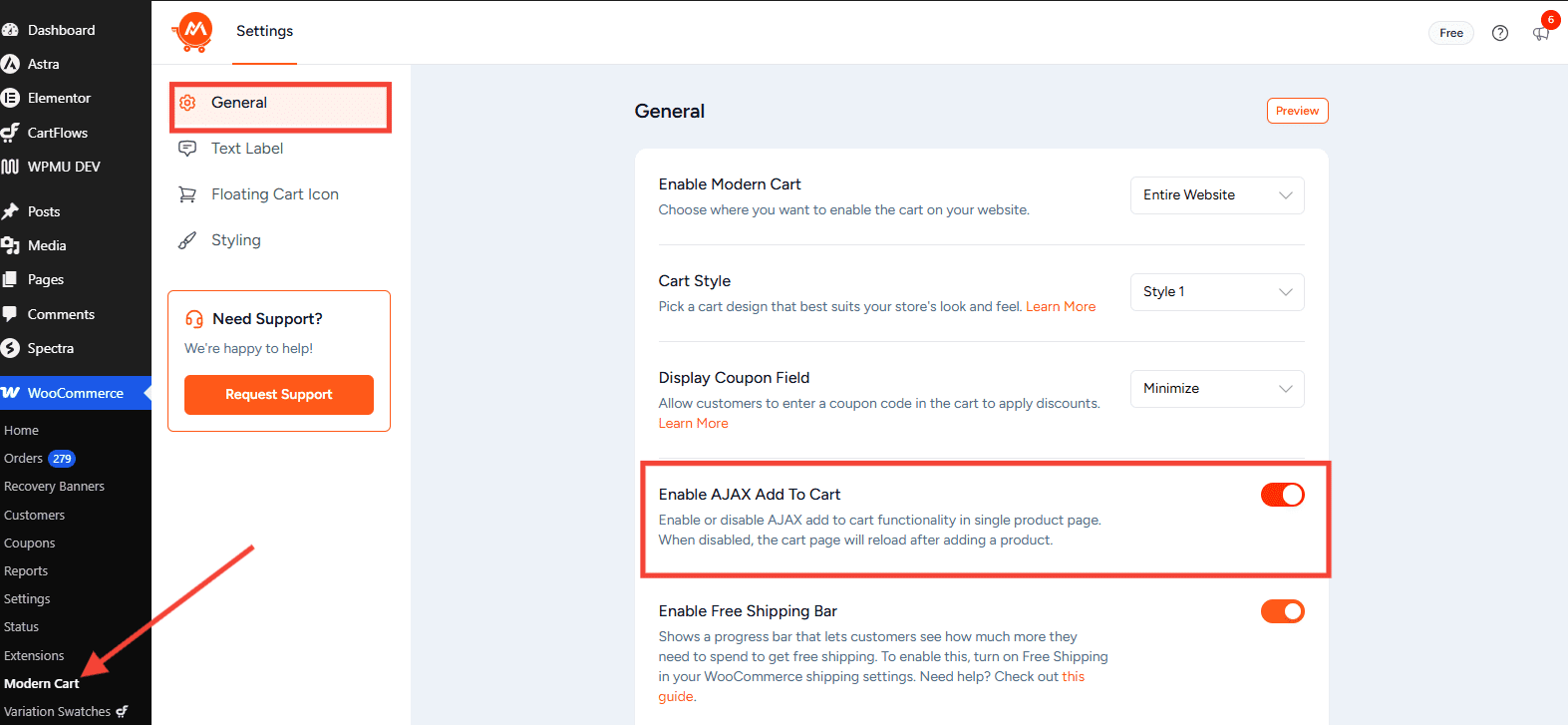Open the Variation Swatches submenu item
This screenshot has height=725, width=1568.
pyautogui.click(x=57, y=712)
